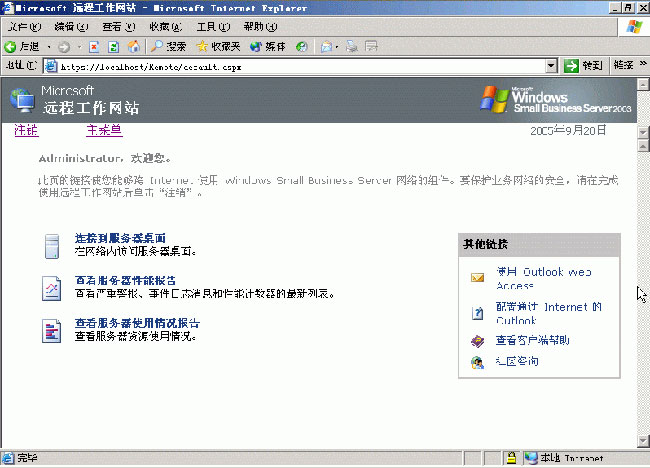Click the scrollbar down arrow at bottom
Screen dimensions: 650x468
pyautogui.click(x=643, y=441)
